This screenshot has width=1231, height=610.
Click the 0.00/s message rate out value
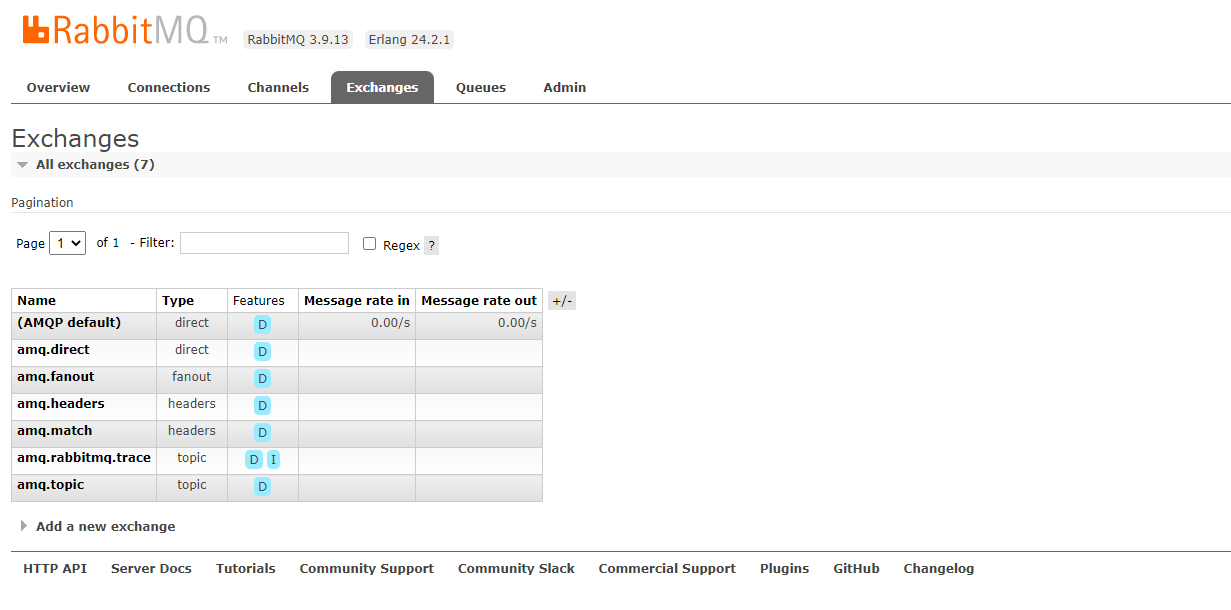tap(517, 322)
